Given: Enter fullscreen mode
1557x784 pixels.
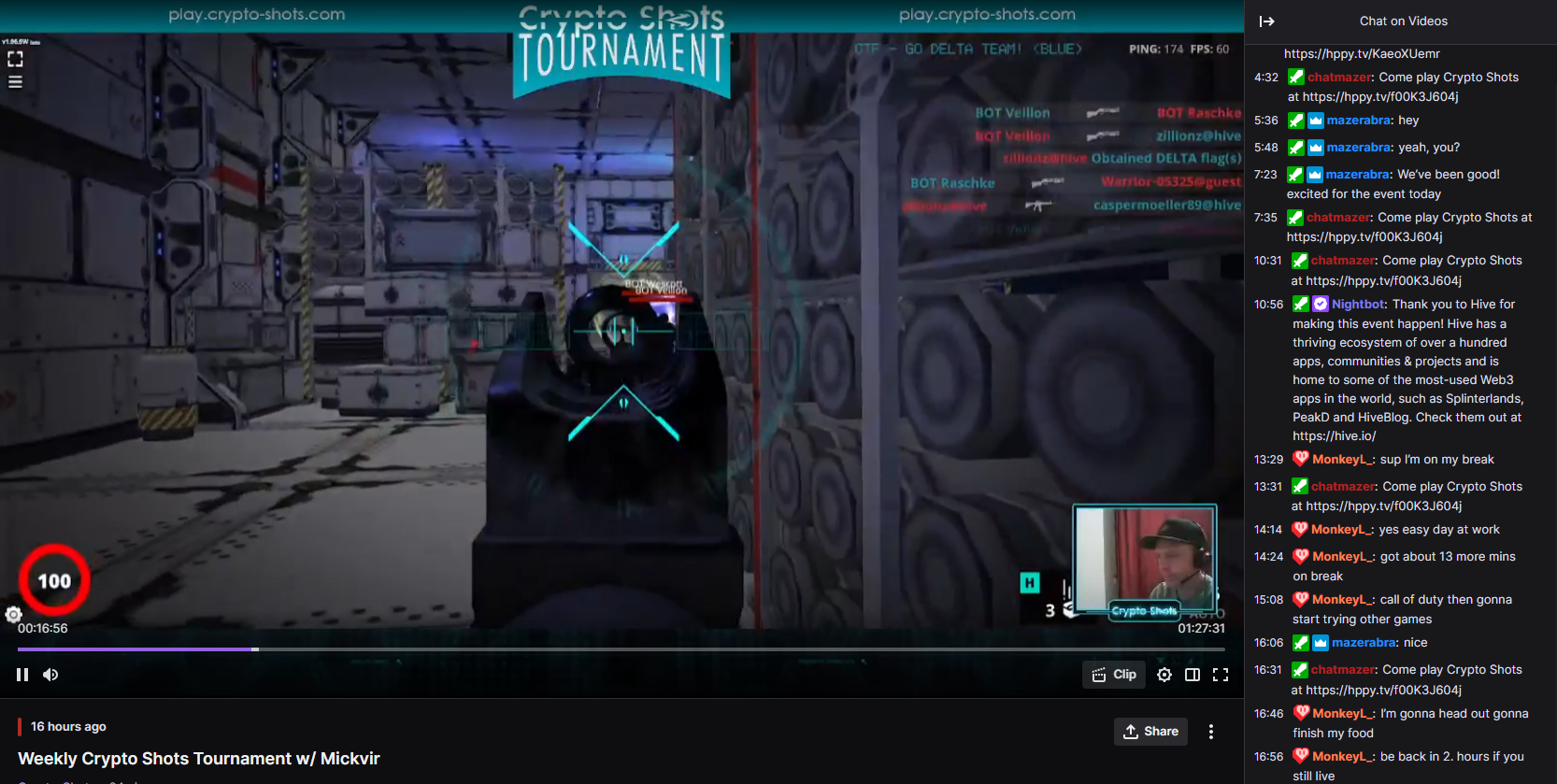Looking at the screenshot, I should point(1221,675).
